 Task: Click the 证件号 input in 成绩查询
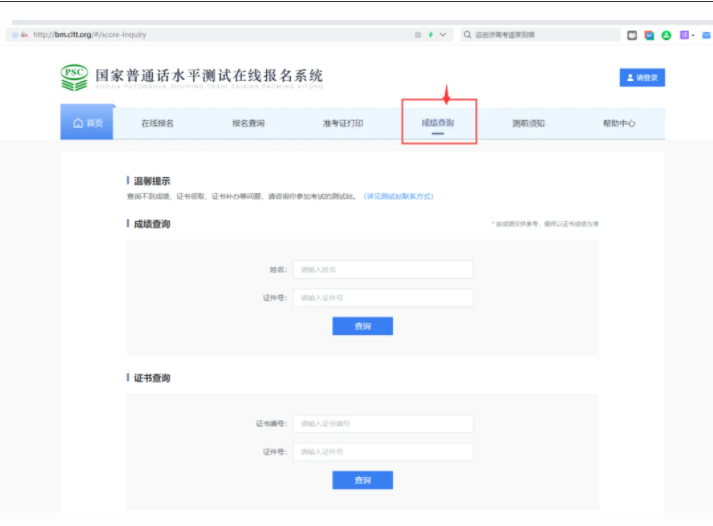tap(382, 297)
